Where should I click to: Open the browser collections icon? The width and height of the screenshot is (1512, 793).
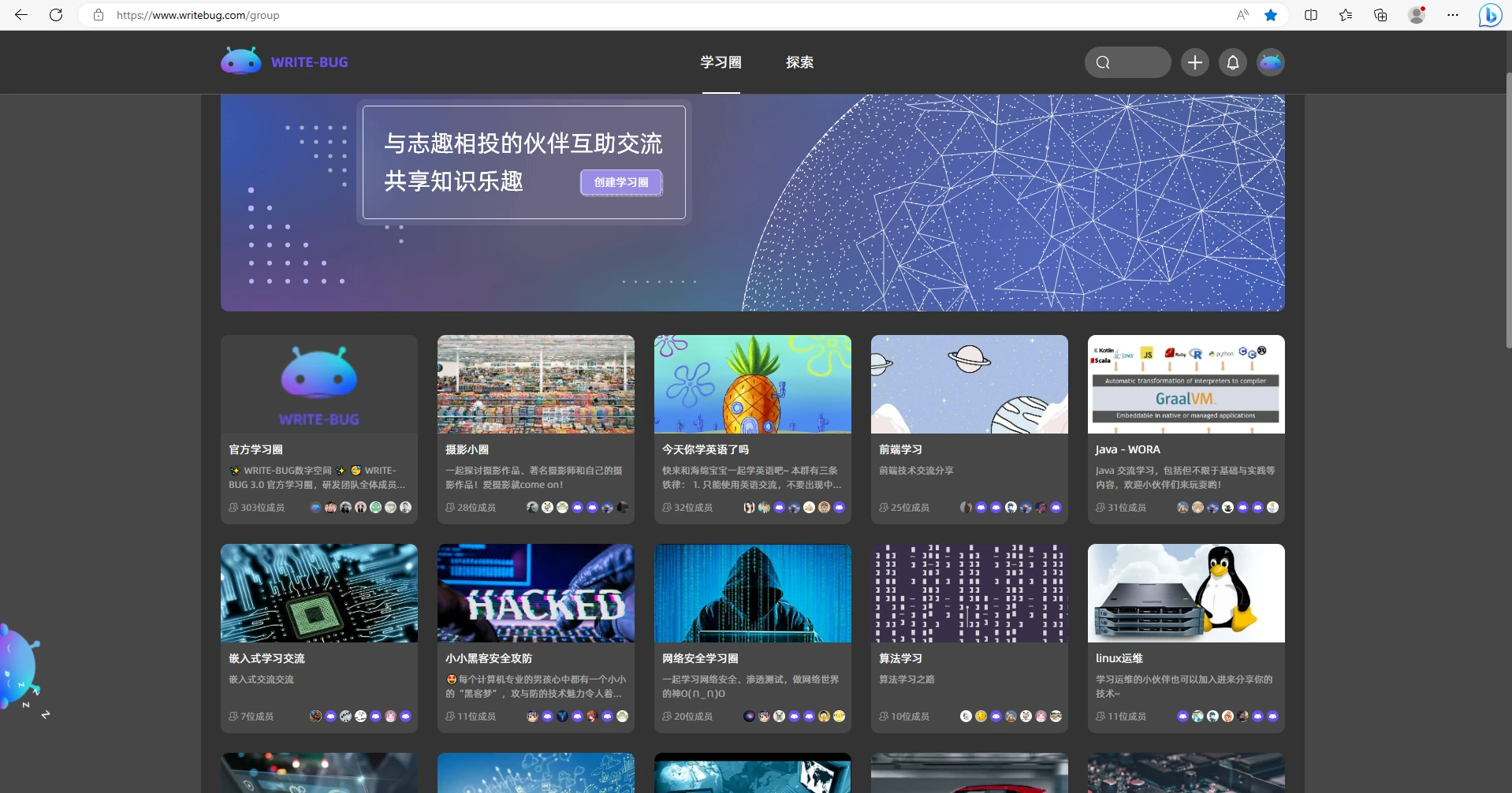point(1380,15)
